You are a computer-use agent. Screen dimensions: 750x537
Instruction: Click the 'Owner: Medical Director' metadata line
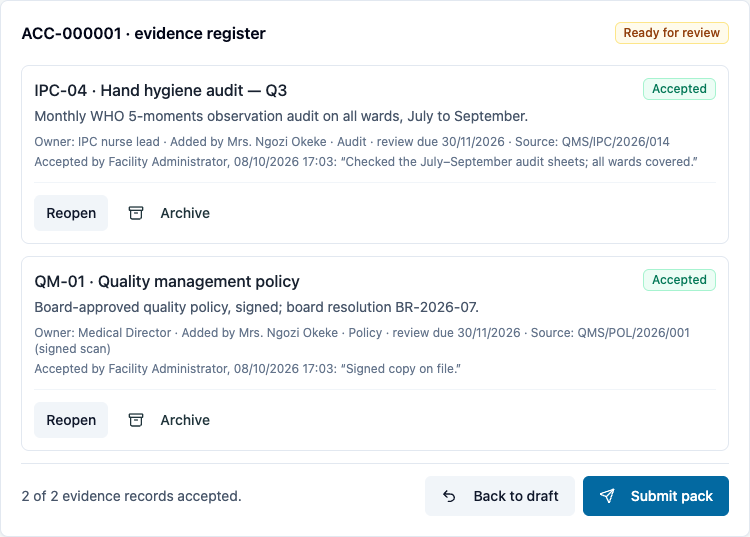(362, 340)
